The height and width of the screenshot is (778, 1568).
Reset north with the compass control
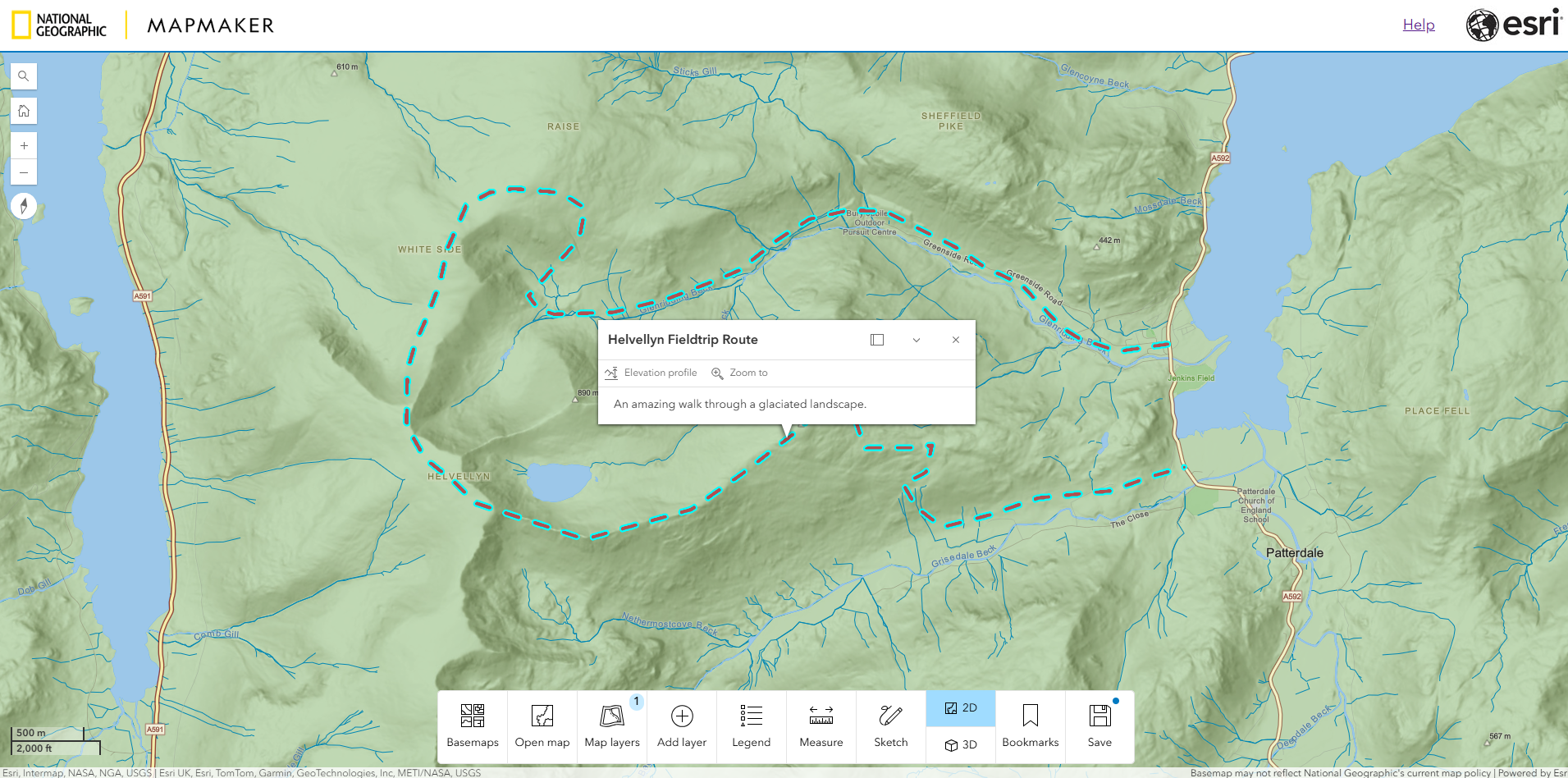(x=24, y=205)
